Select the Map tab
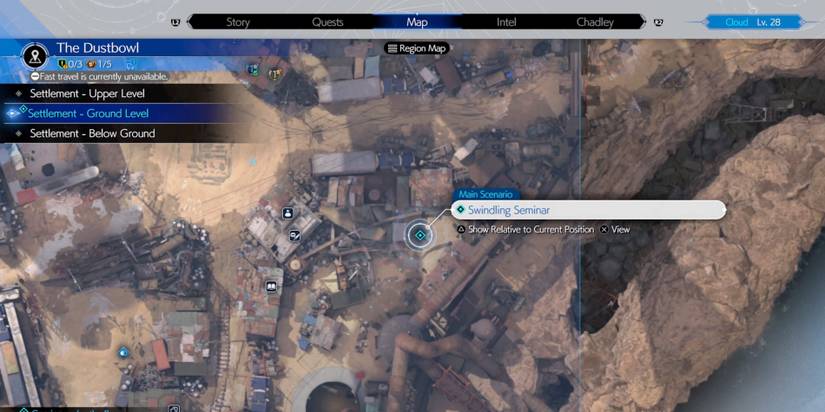825x412 pixels. pos(417,22)
